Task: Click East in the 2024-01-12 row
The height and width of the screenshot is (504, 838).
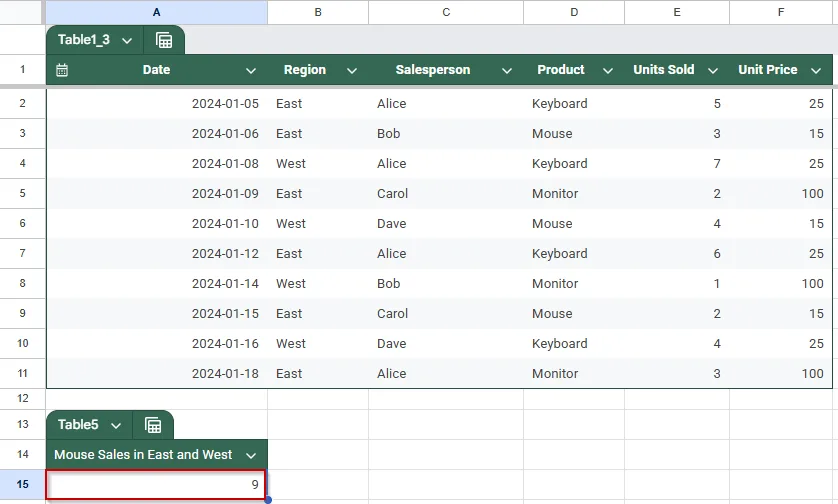Action: coord(289,253)
